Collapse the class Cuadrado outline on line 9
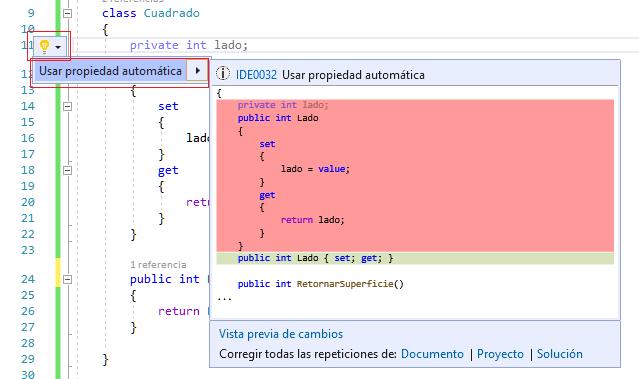 point(68,13)
